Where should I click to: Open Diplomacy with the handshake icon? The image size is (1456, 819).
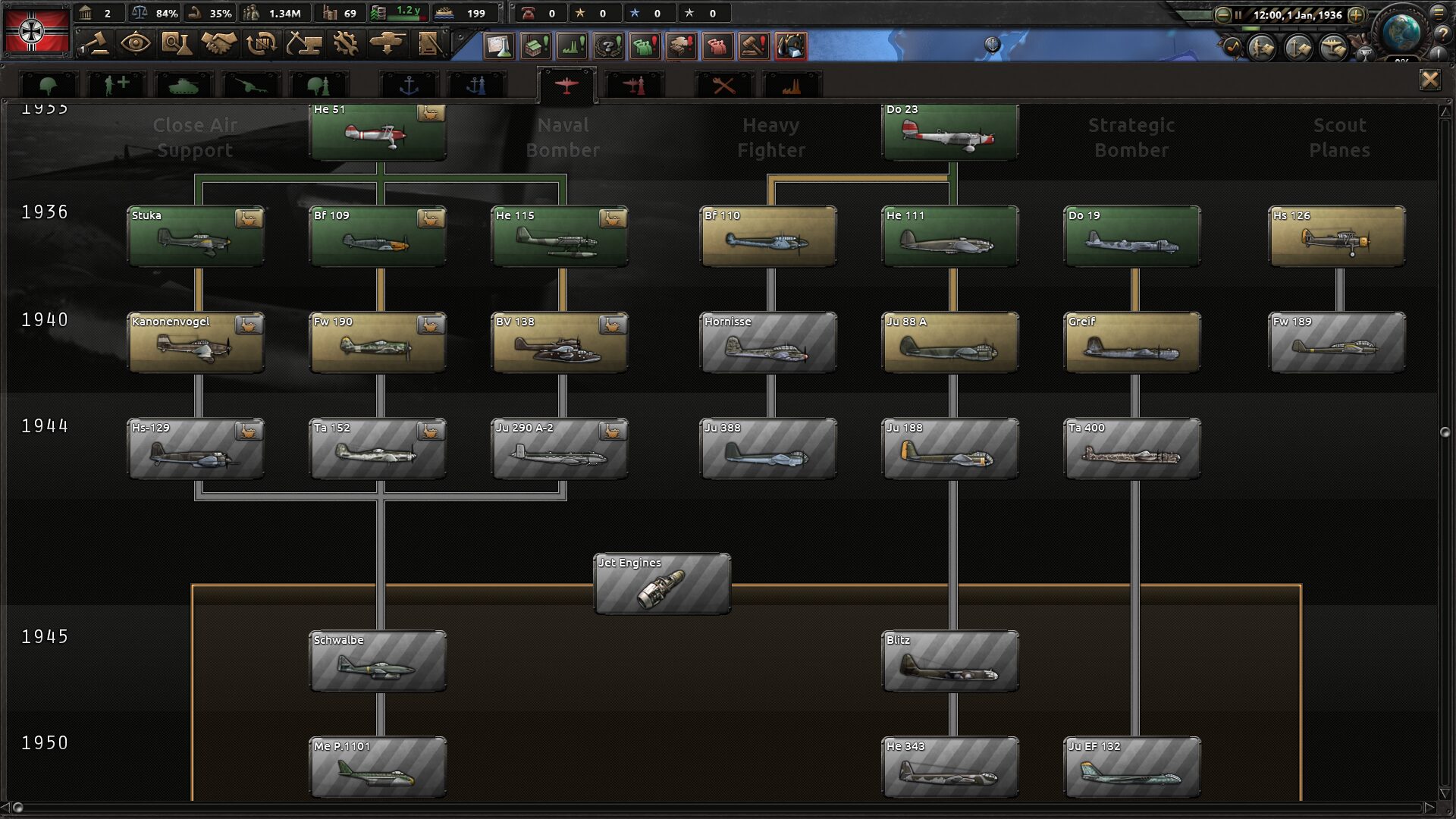coord(219,43)
